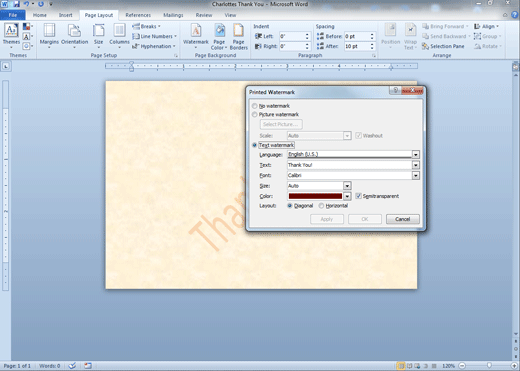Switch to the Review tab
This screenshot has width=520, height=371.
(204, 15)
